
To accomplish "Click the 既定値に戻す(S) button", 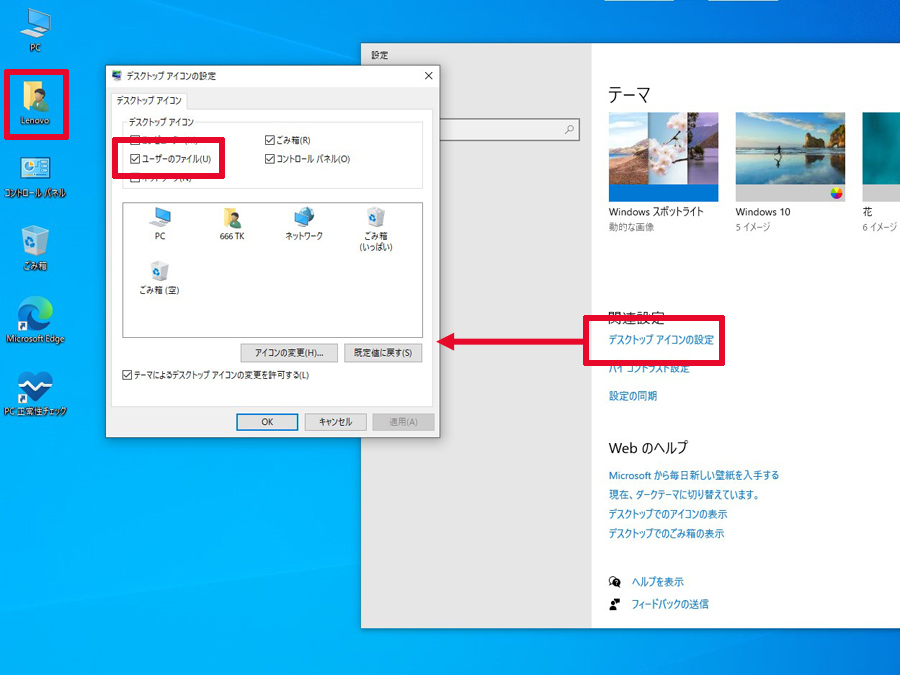I will click(383, 353).
